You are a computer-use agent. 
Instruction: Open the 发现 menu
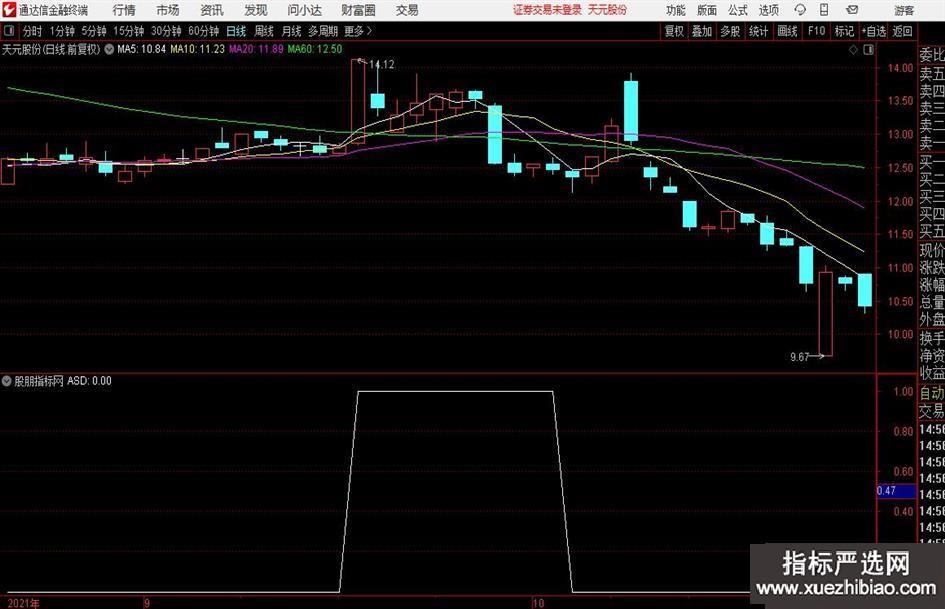click(x=256, y=10)
